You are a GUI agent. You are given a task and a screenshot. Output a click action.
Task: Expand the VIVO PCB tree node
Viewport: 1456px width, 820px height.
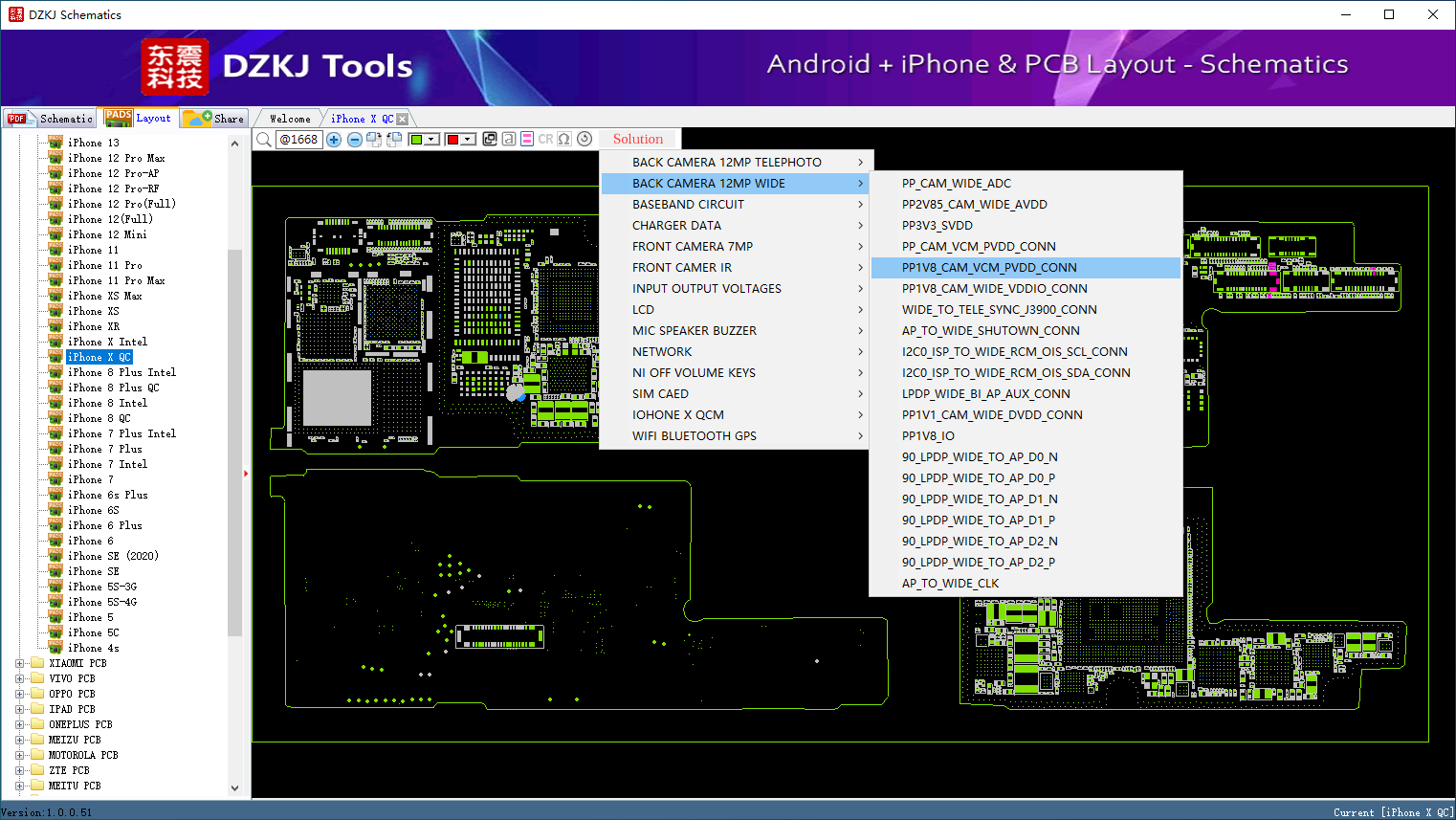point(20,678)
